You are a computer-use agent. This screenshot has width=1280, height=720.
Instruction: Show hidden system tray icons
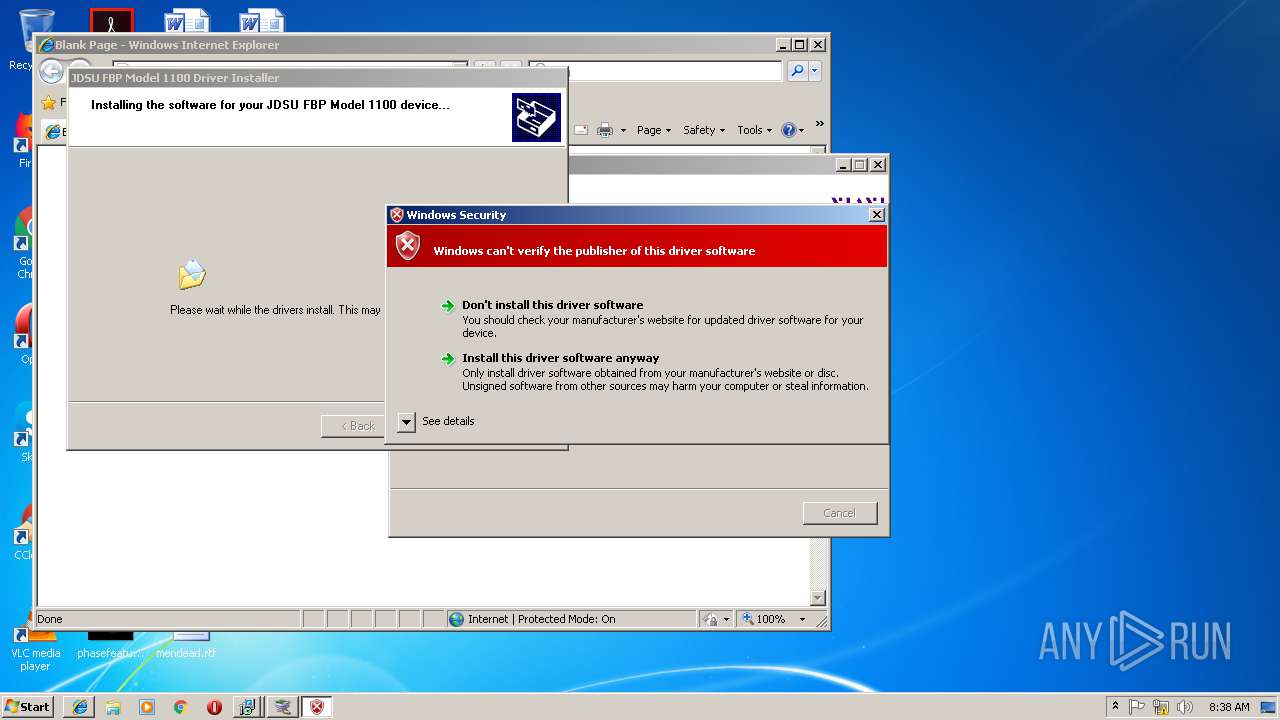pos(1115,706)
